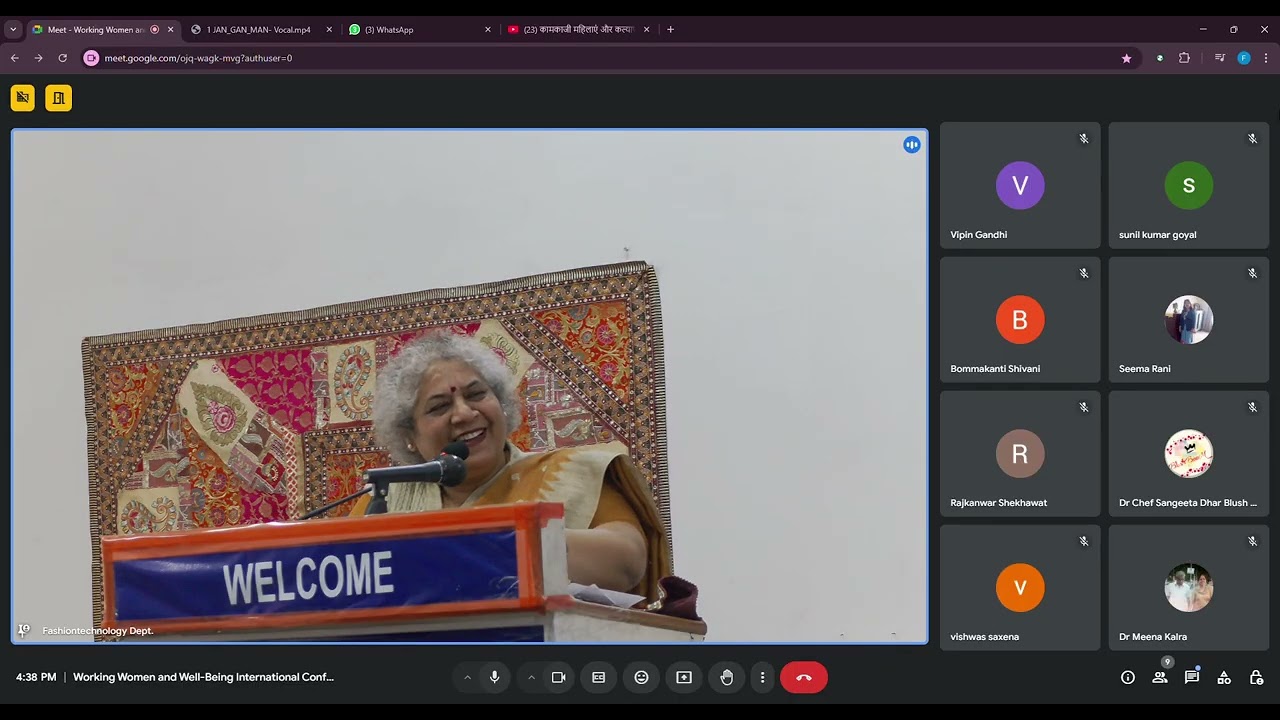Select Rajkanwar Shekhawat brown R avatar

pos(1020,454)
